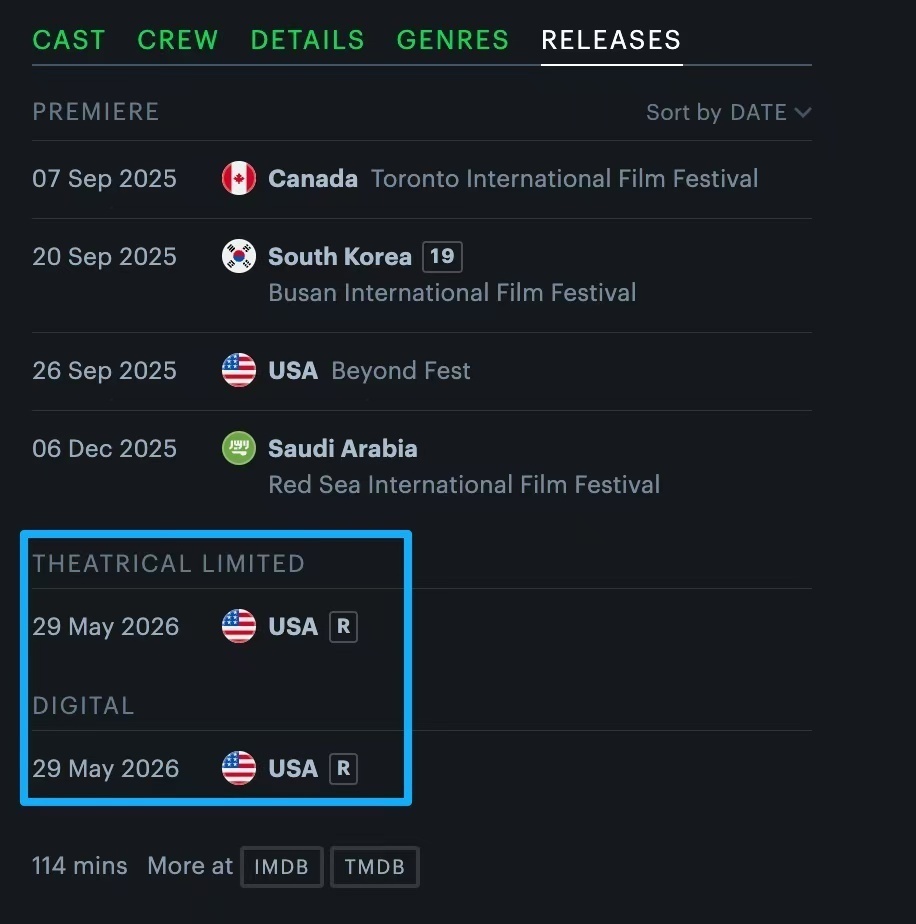Open the TMDB link button

click(x=375, y=867)
